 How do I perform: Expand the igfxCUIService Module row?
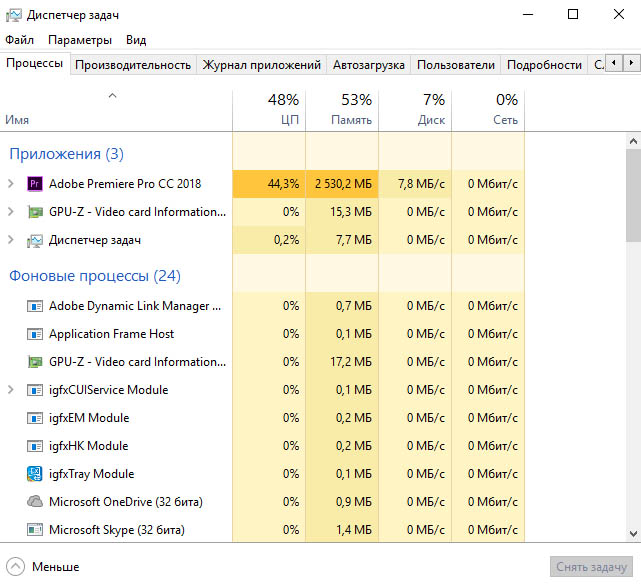click(x=11, y=390)
